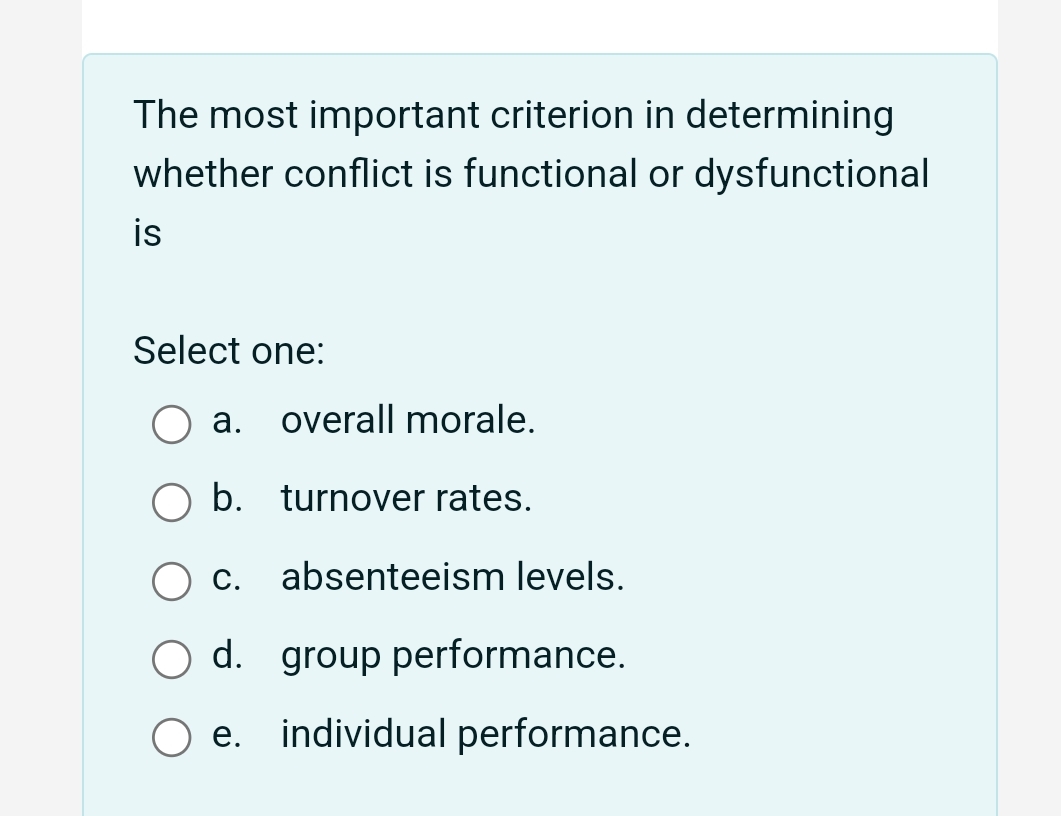Viewport: 1061px width, 816px height.
Task: Select the radio button for option a
Action: [171, 424]
